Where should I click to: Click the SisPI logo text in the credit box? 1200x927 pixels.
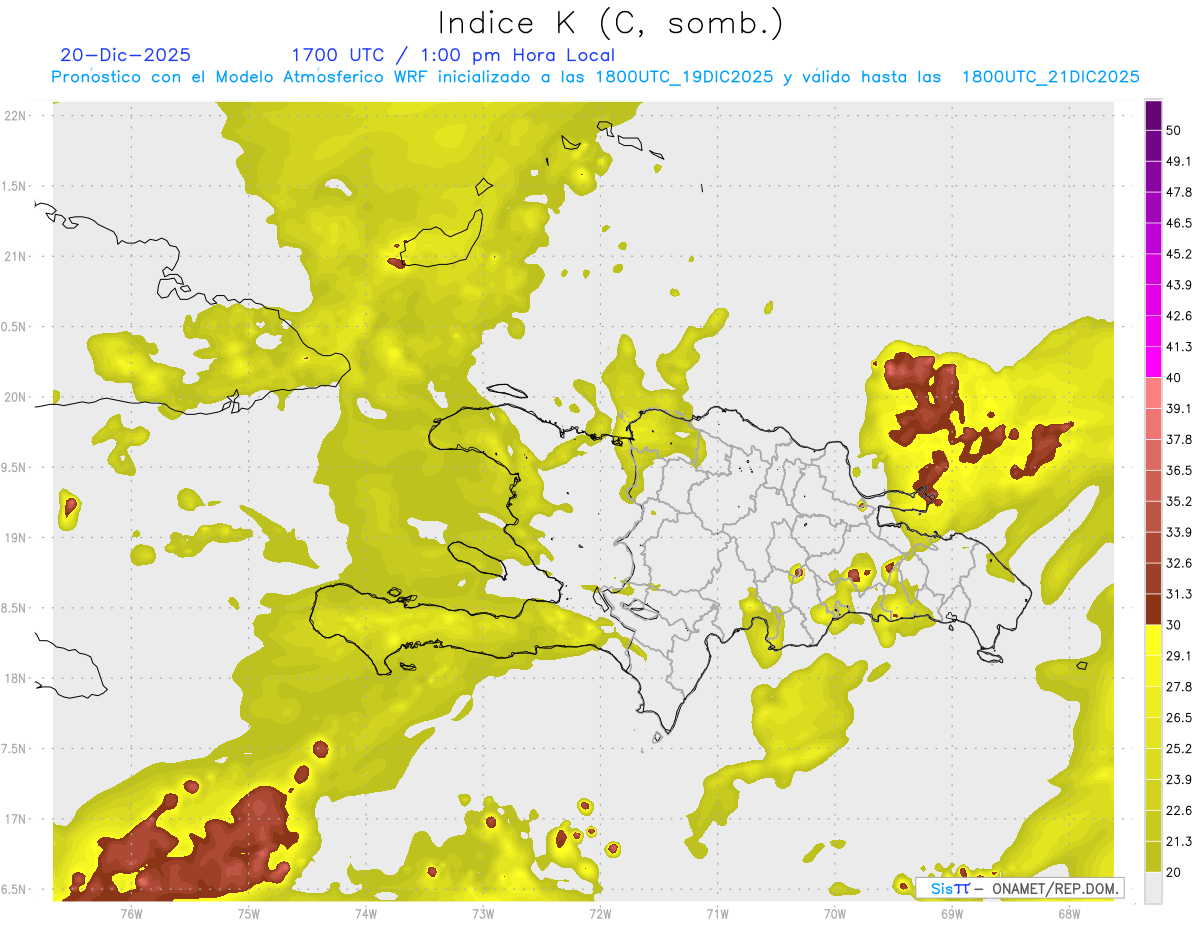point(950,888)
